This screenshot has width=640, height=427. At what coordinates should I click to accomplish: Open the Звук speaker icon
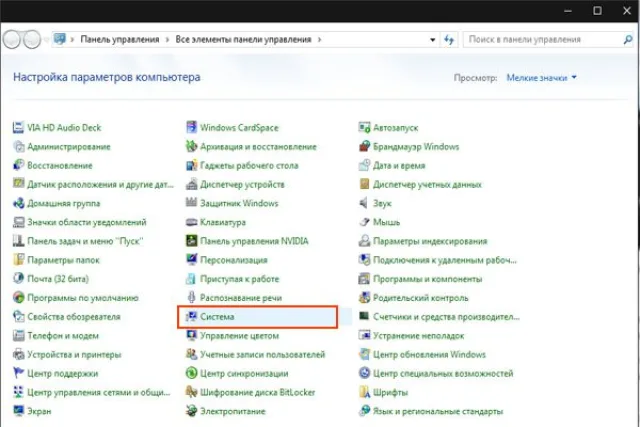click(x=364, y=203)
